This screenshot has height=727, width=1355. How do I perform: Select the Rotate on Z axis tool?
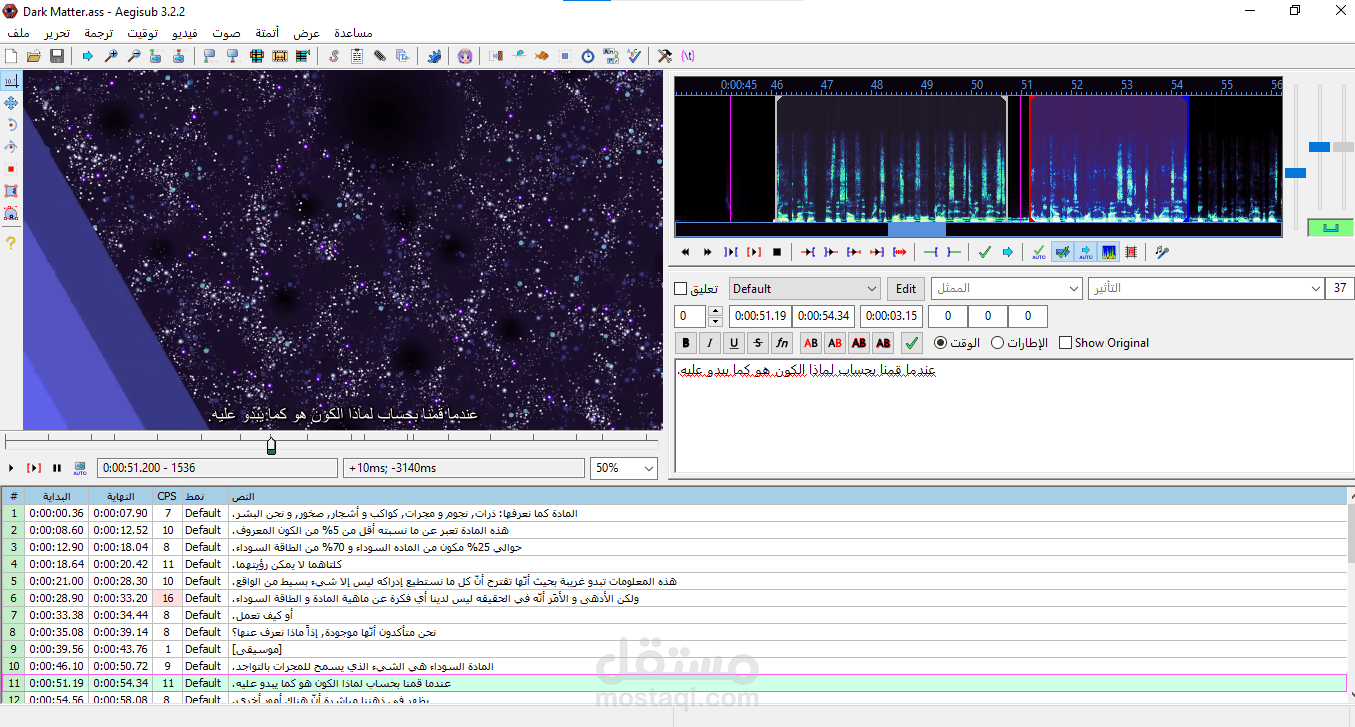11,125
